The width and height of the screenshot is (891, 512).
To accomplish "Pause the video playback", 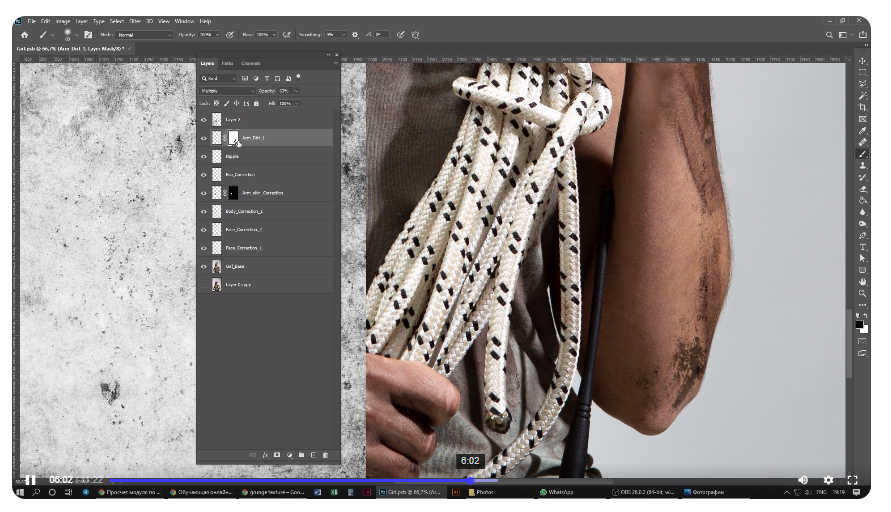I will pyautogui.click(x=30, y=480).
